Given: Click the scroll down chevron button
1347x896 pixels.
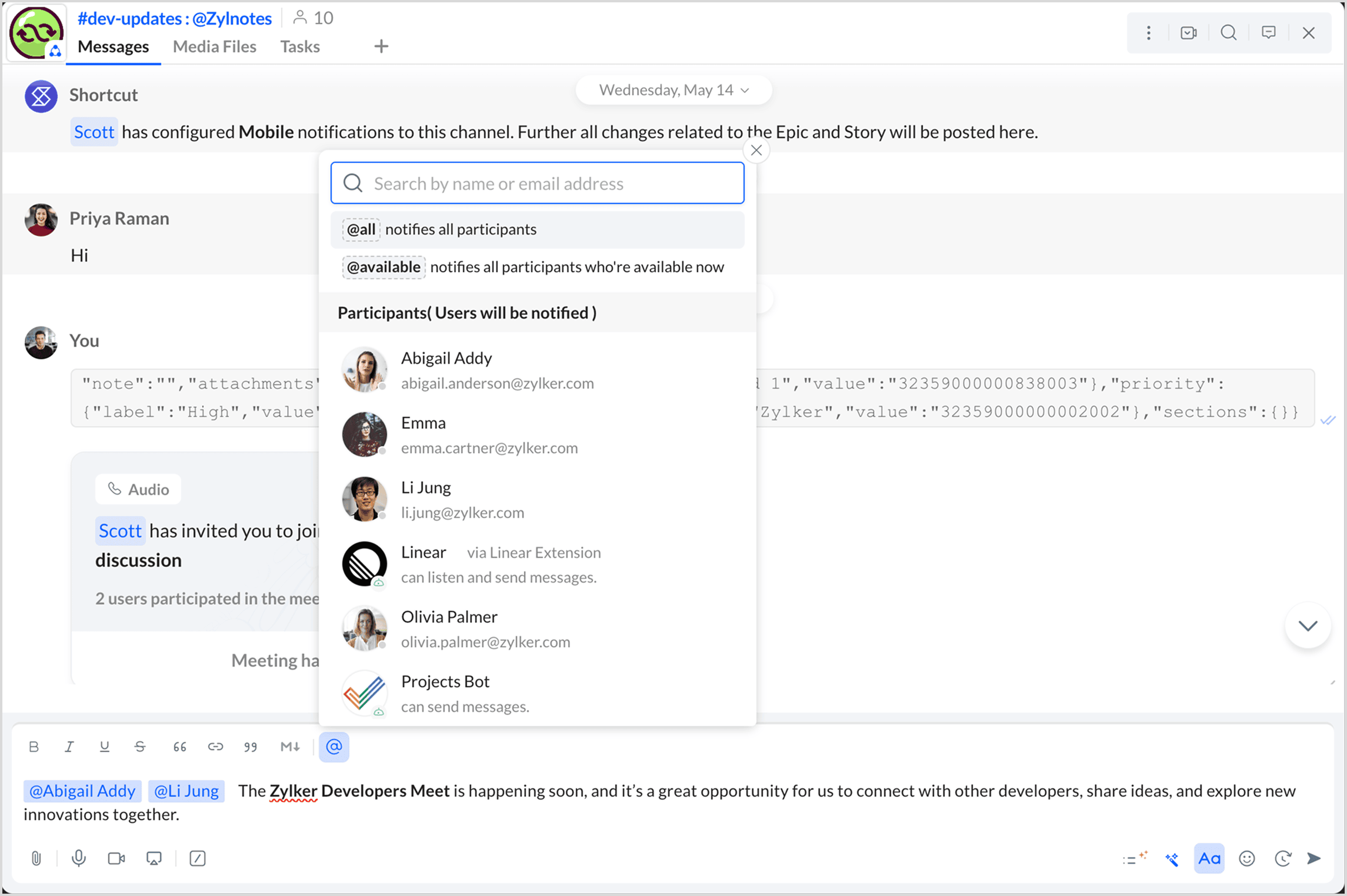Looking at the screenshot, I should pos(1308,626).
